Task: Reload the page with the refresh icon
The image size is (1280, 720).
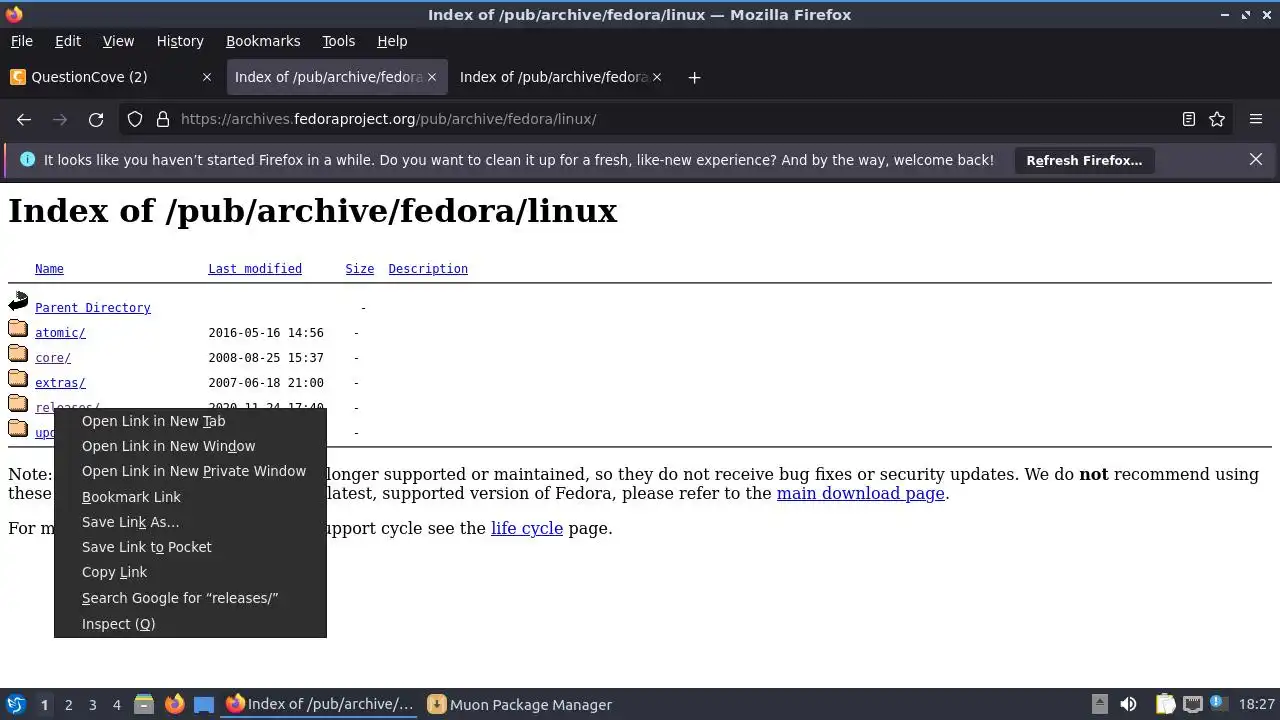Action: (x=96, y=119)
